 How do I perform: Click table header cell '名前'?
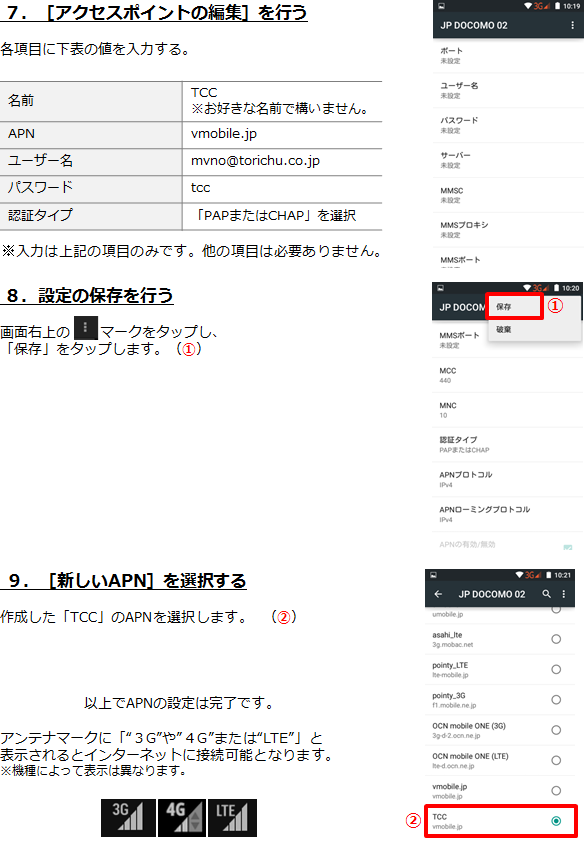point(91,101)
